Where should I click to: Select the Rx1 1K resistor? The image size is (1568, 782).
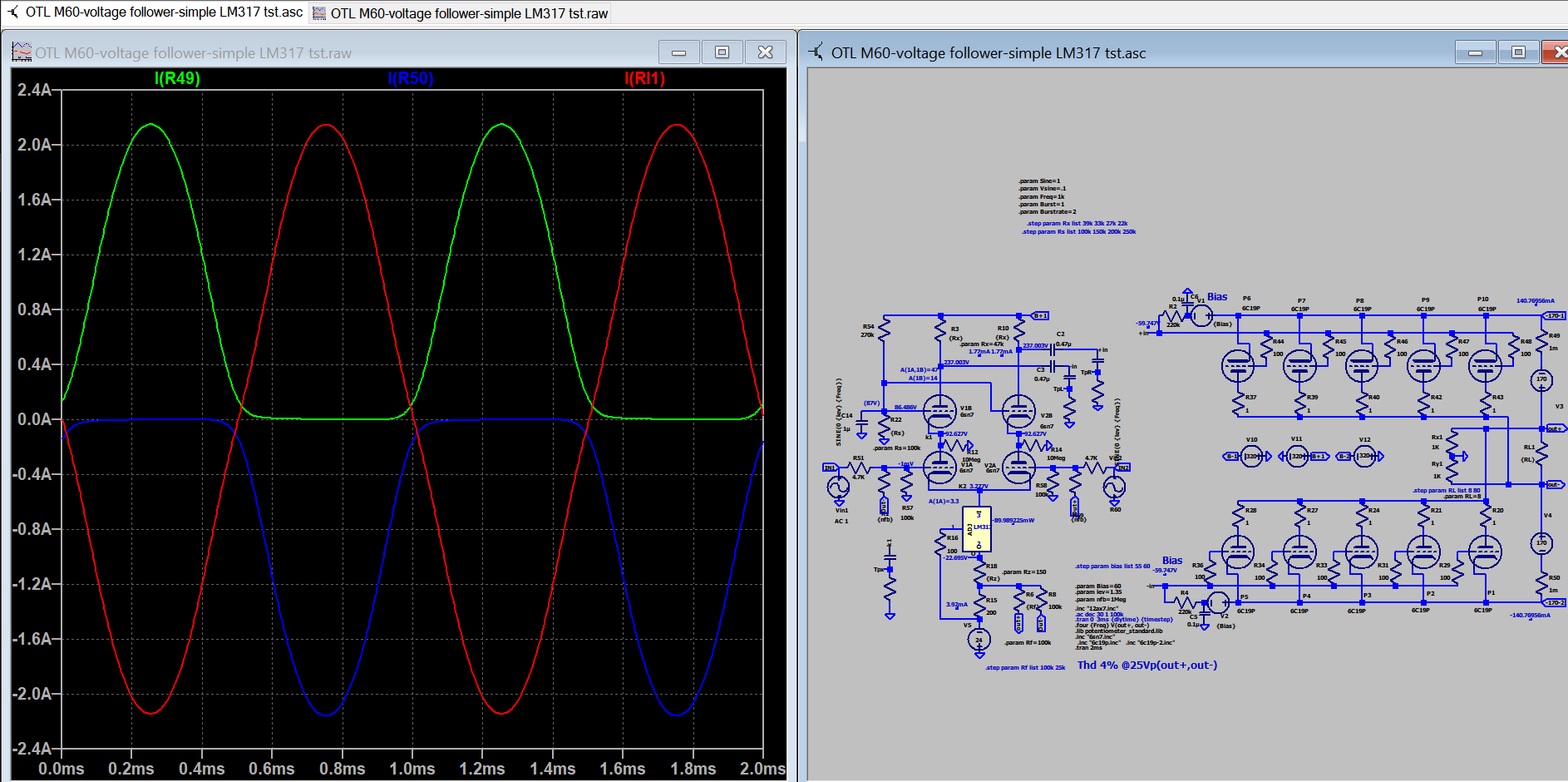1452,444
